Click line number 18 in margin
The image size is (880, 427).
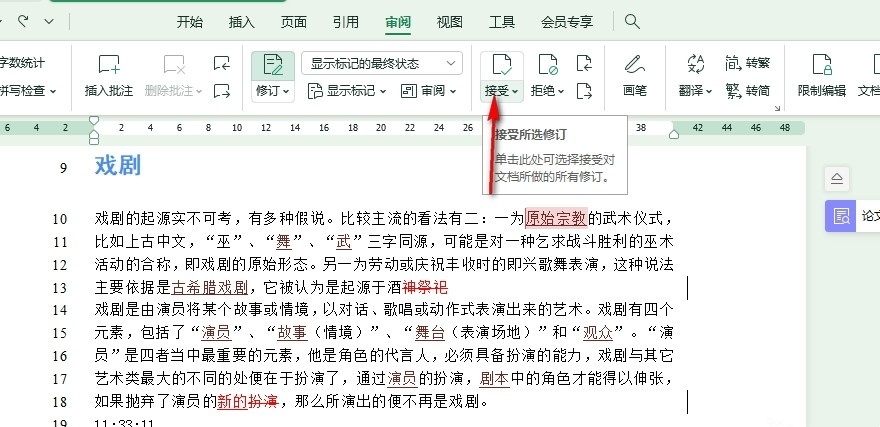pyautogui.click(x=60, y=402)
